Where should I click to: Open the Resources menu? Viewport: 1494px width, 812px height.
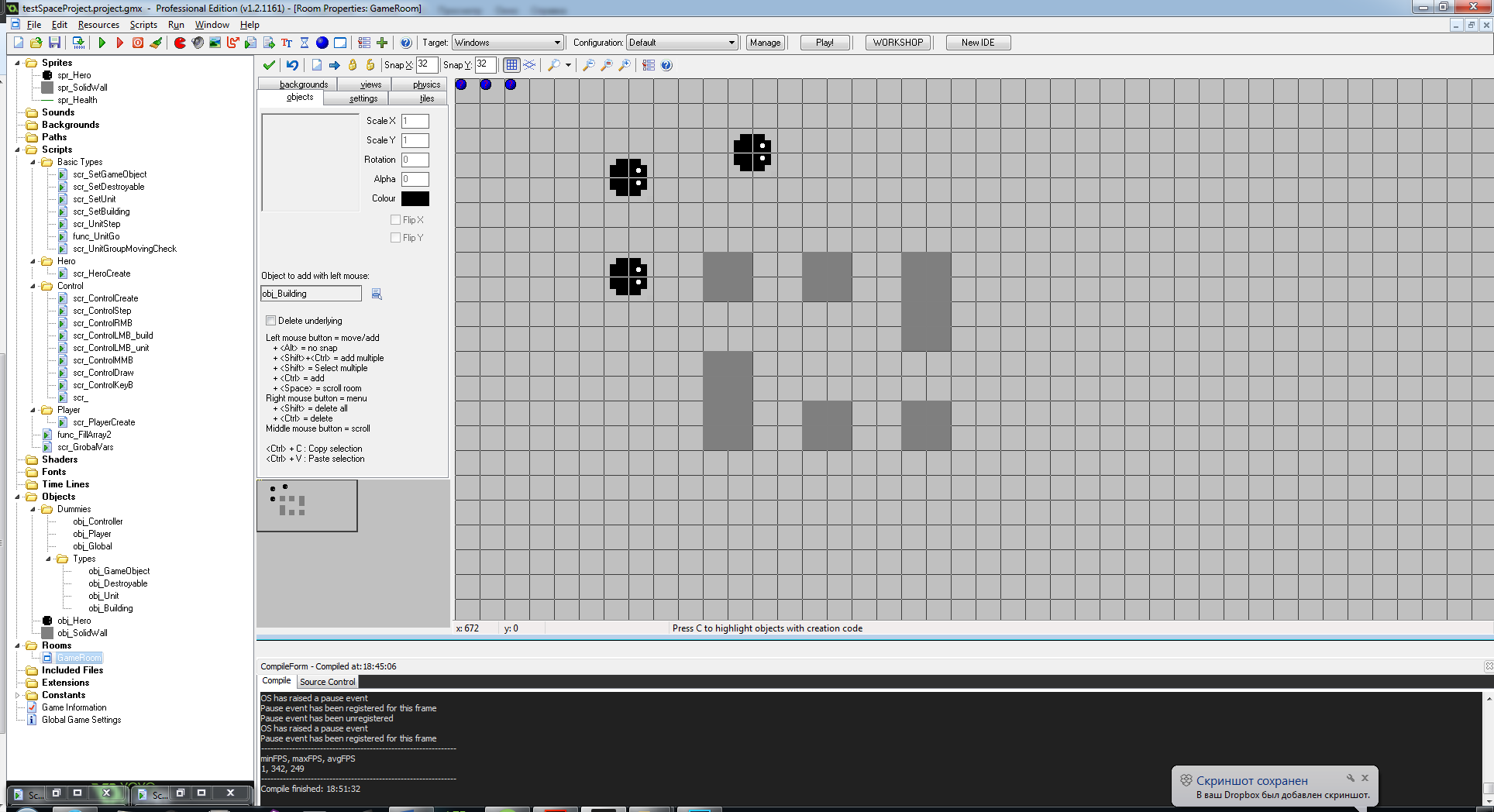click(98, 25)
